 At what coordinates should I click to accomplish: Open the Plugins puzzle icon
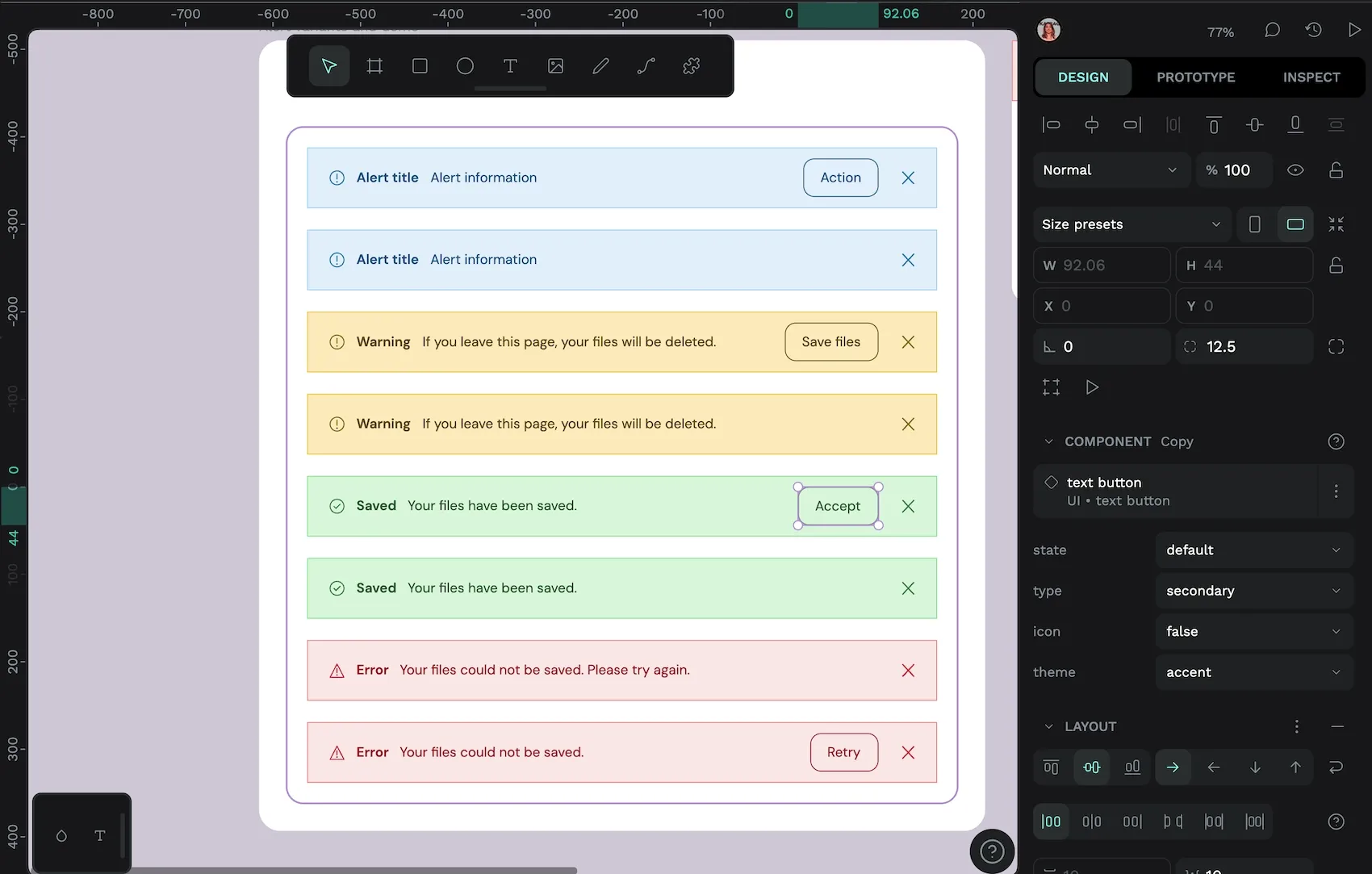click(691, 66)
